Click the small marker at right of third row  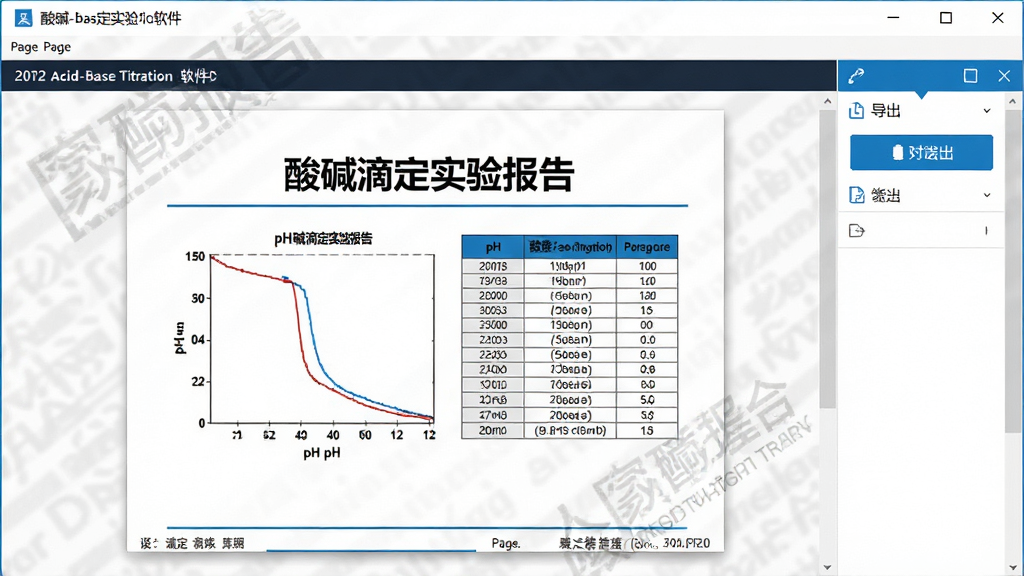point(986,231)
